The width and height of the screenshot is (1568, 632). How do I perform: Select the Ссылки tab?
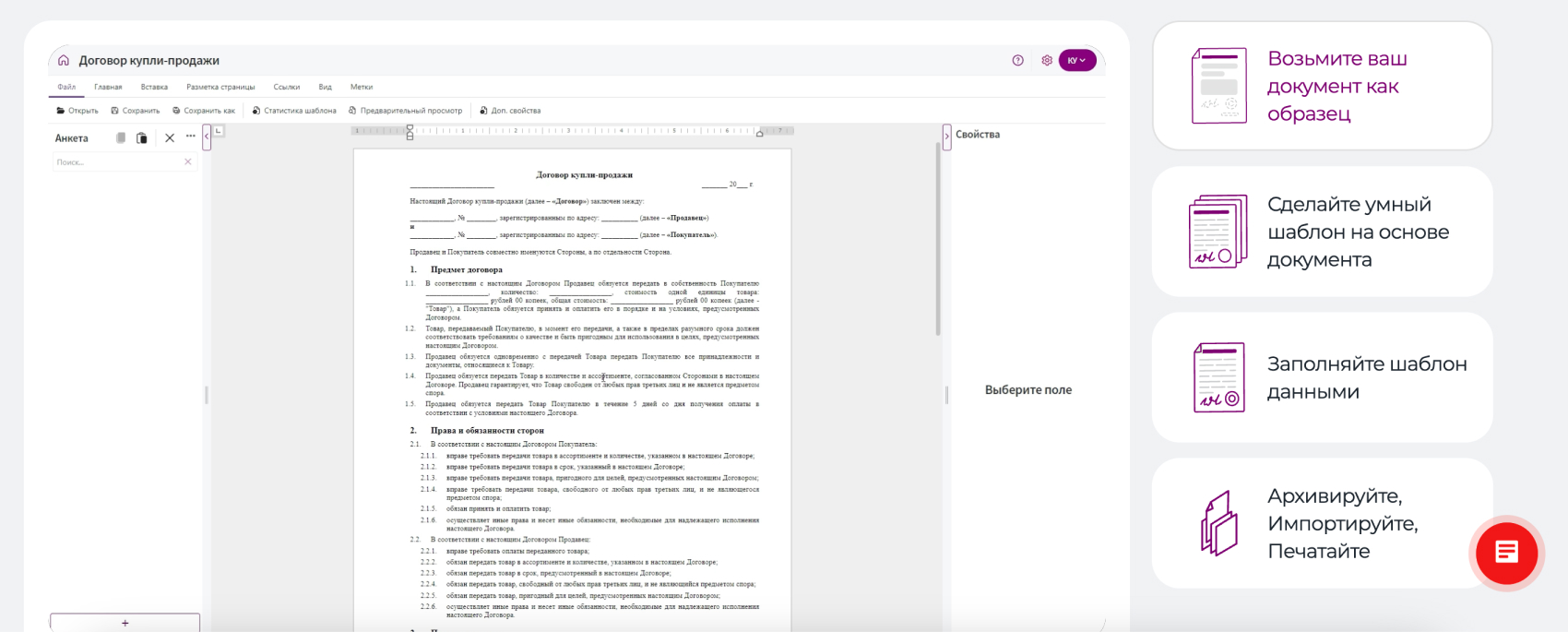point(287,87)
